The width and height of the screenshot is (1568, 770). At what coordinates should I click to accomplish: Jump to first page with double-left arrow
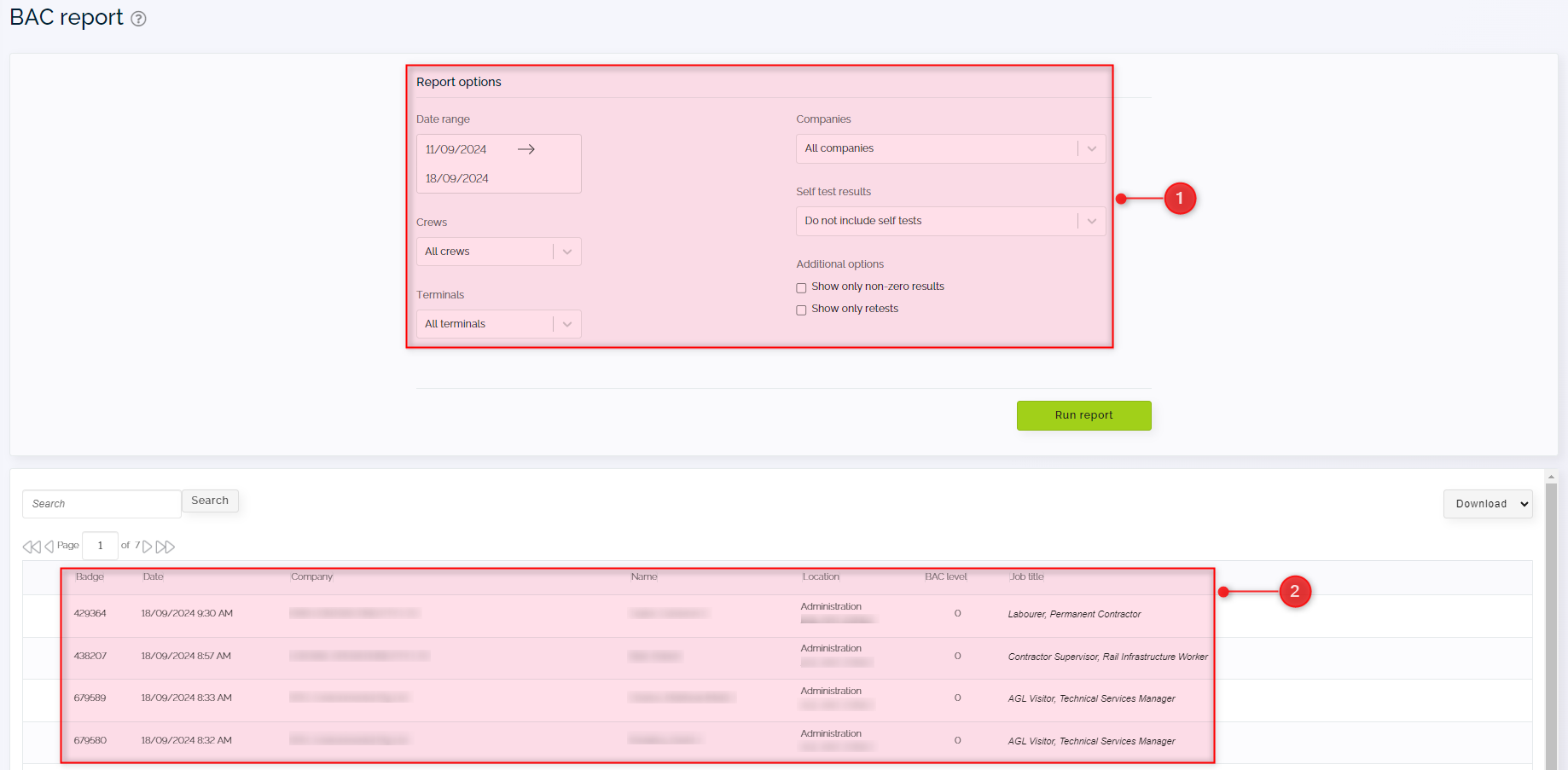(x=32, y=546)
